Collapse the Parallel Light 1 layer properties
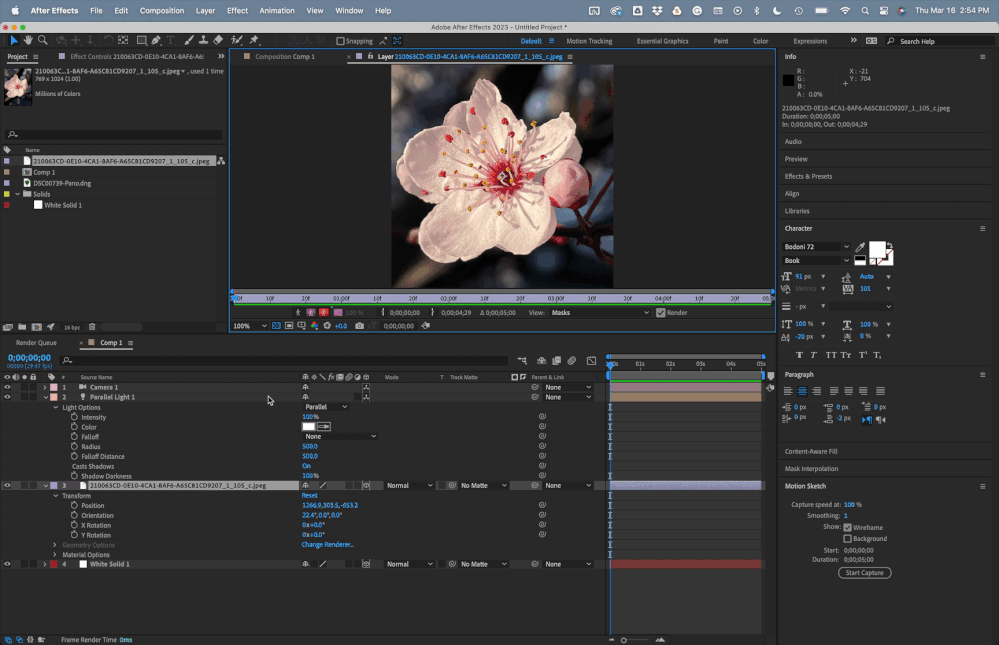999x645 pixels. pyautogui.click(x=45, y=397)
